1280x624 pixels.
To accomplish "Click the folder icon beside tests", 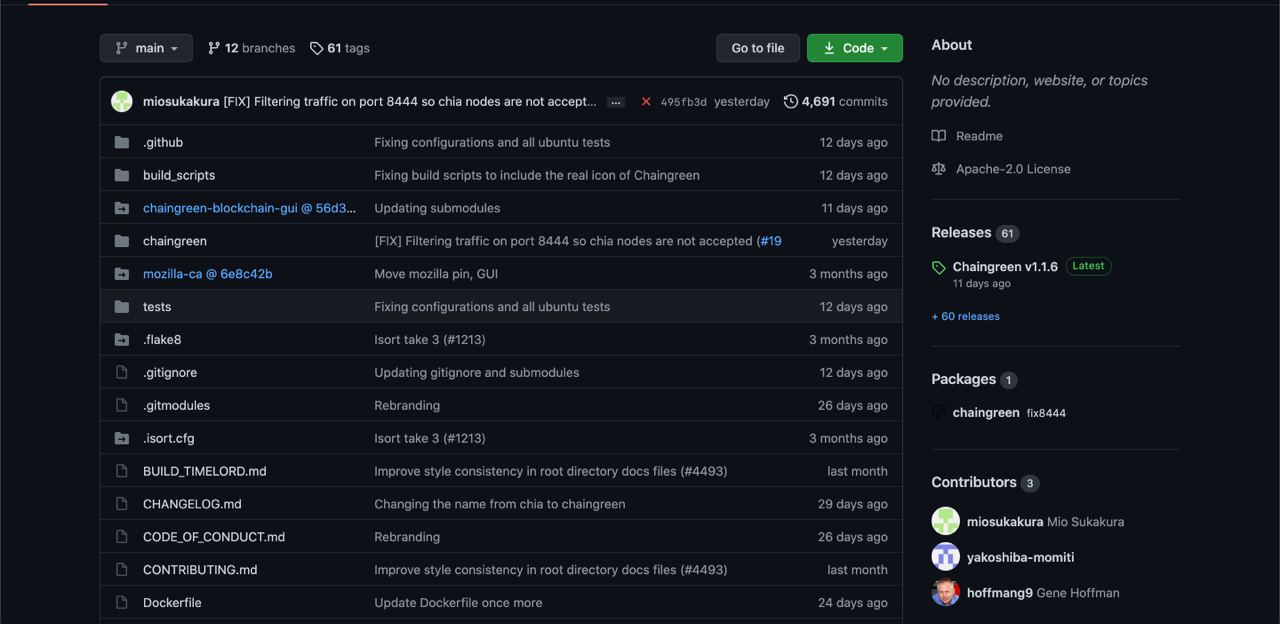I will click(122, 307).
